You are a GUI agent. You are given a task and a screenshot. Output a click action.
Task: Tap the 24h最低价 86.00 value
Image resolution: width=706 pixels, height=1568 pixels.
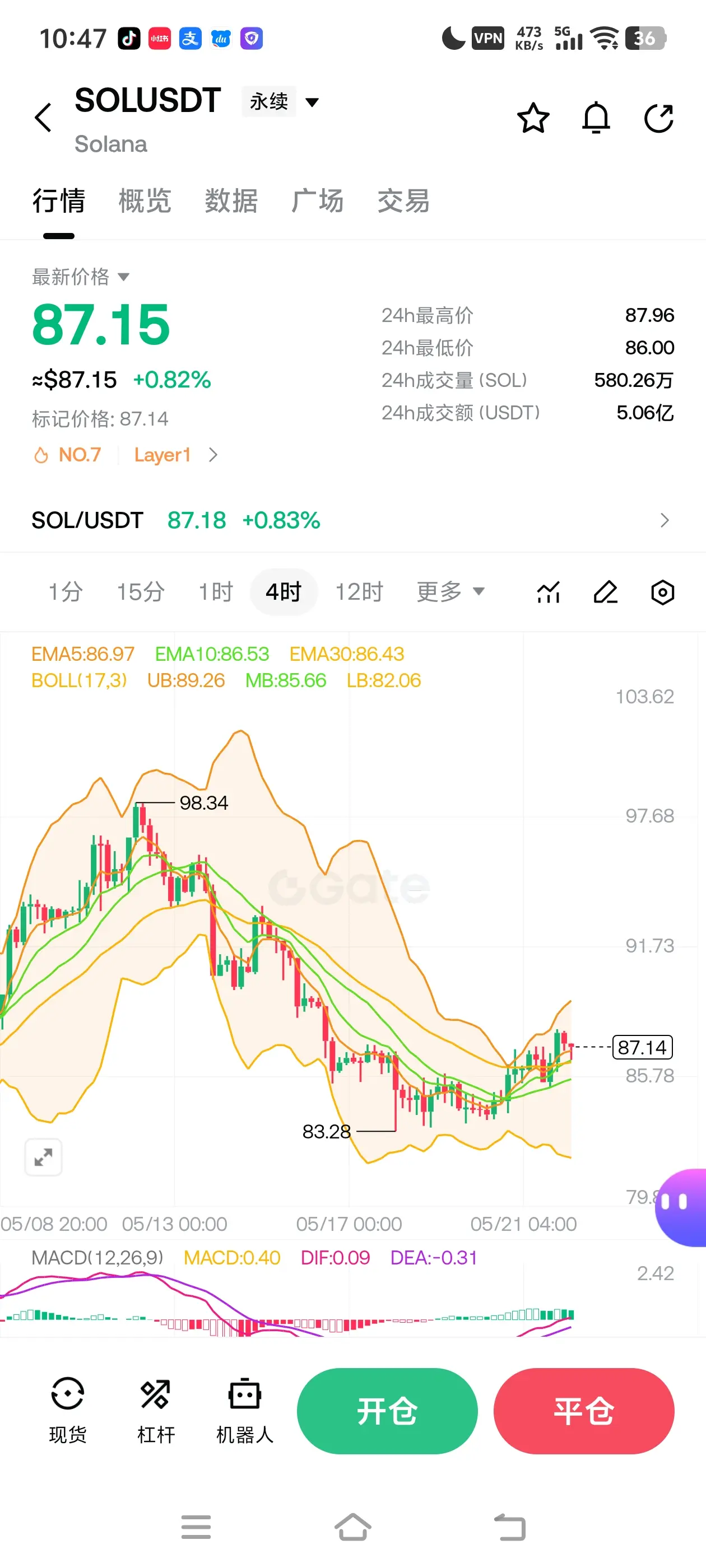pyautogui.click(x=649, y=348)
